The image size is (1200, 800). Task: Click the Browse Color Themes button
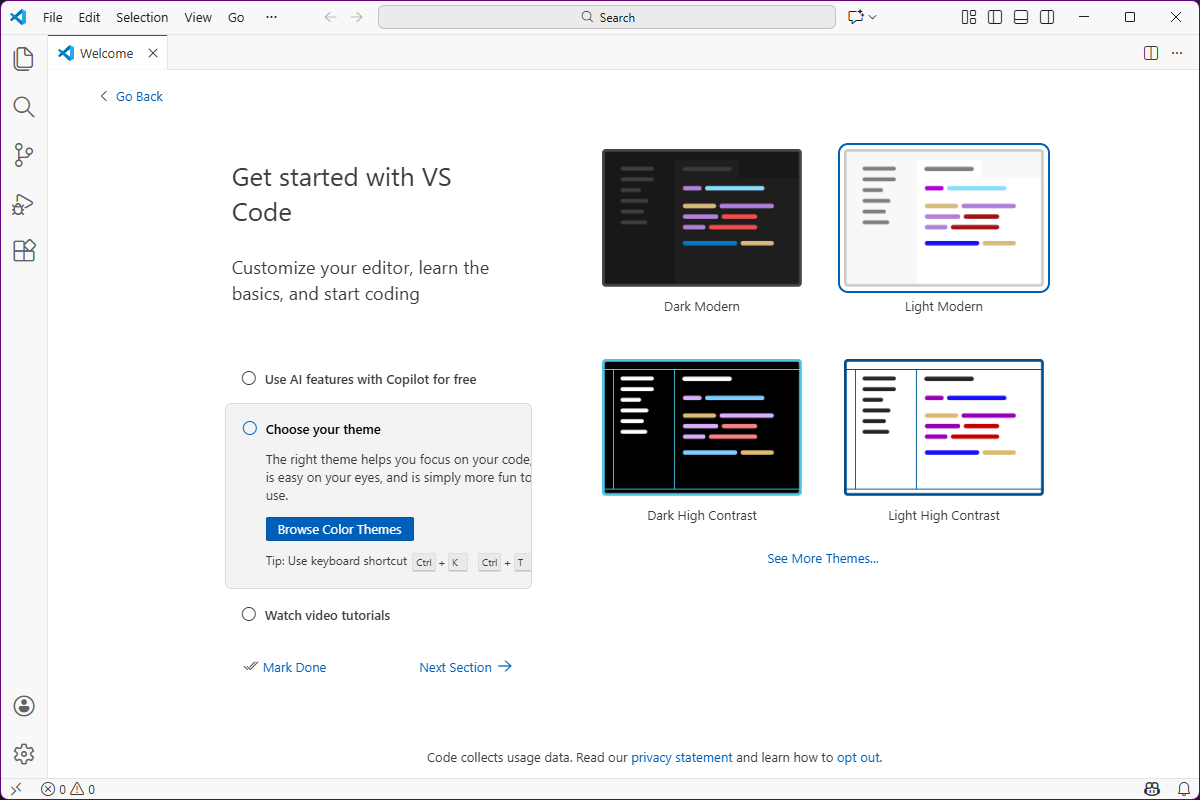[x=339, y=528]
